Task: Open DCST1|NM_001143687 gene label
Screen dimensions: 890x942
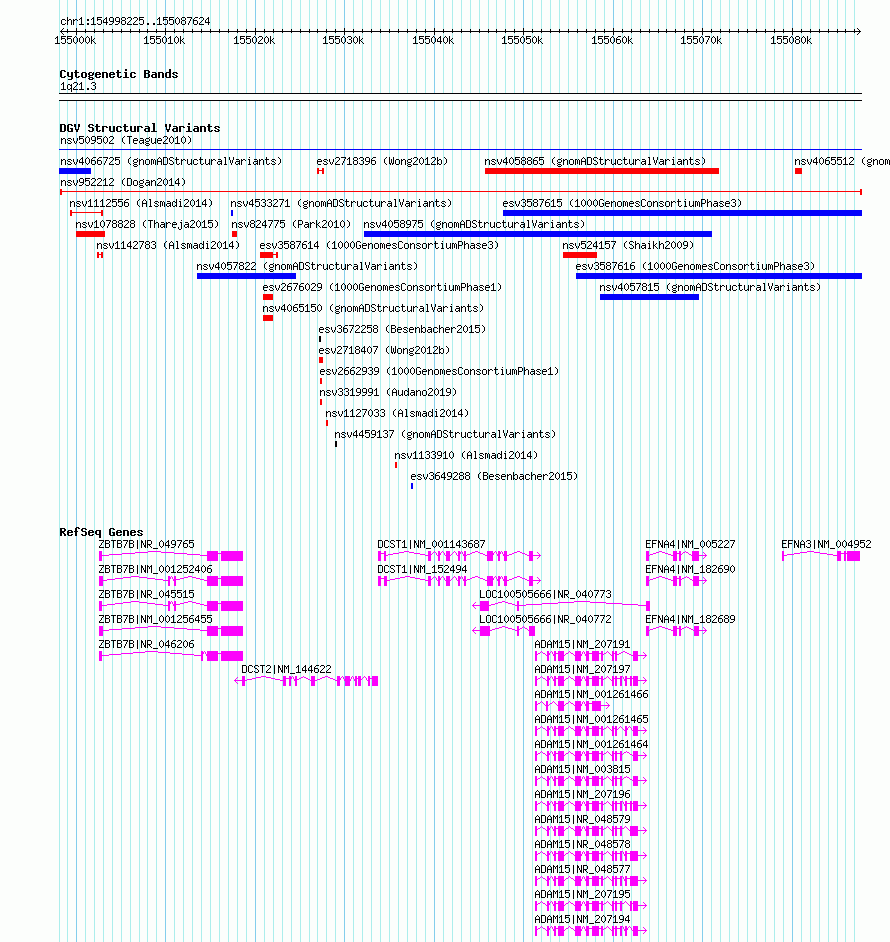Action: [431, 544]
